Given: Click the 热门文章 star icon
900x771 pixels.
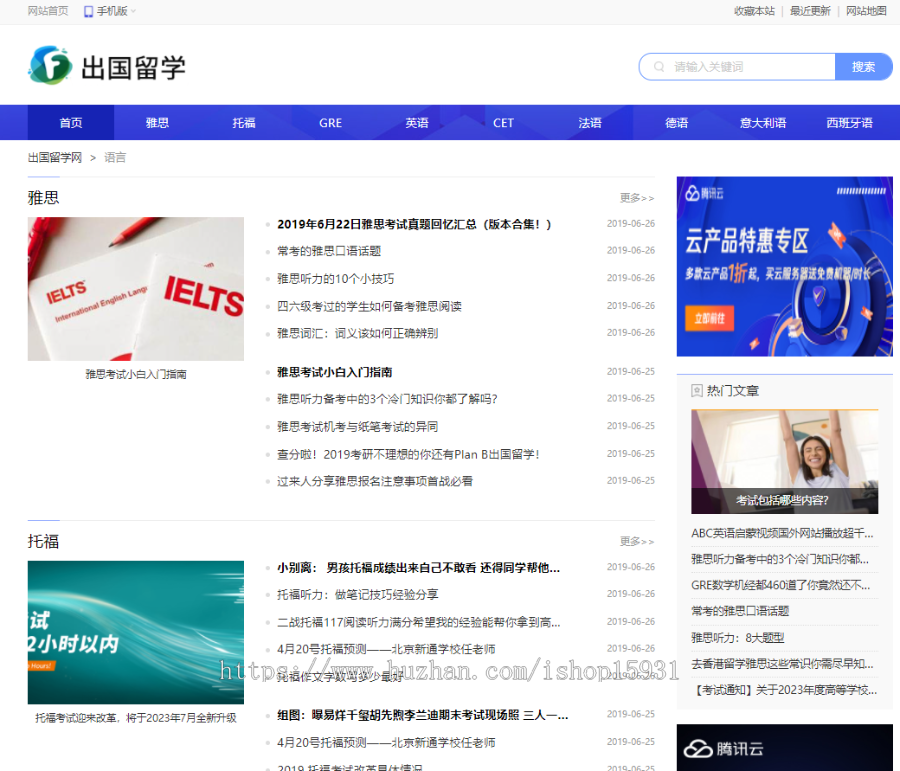Looking at the screenshot, I should 697,391.
